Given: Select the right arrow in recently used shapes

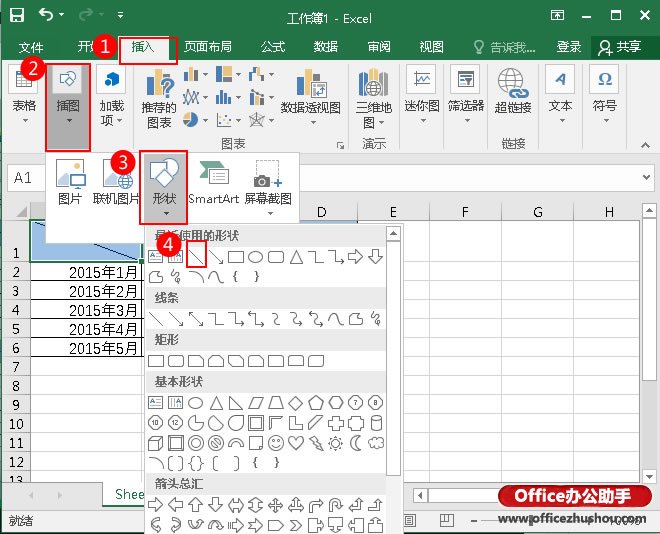Looking at the screenshot, I should [x=356, y=256].
